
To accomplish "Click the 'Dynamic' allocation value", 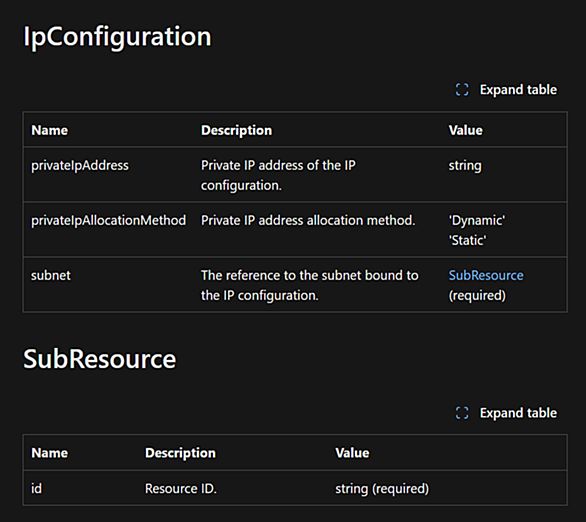I will pos(477,220).
